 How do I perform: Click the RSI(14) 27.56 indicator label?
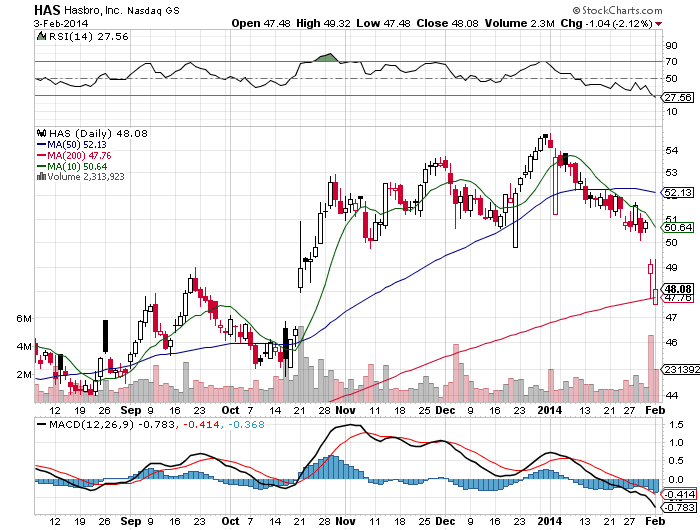[x=88, y=37]
